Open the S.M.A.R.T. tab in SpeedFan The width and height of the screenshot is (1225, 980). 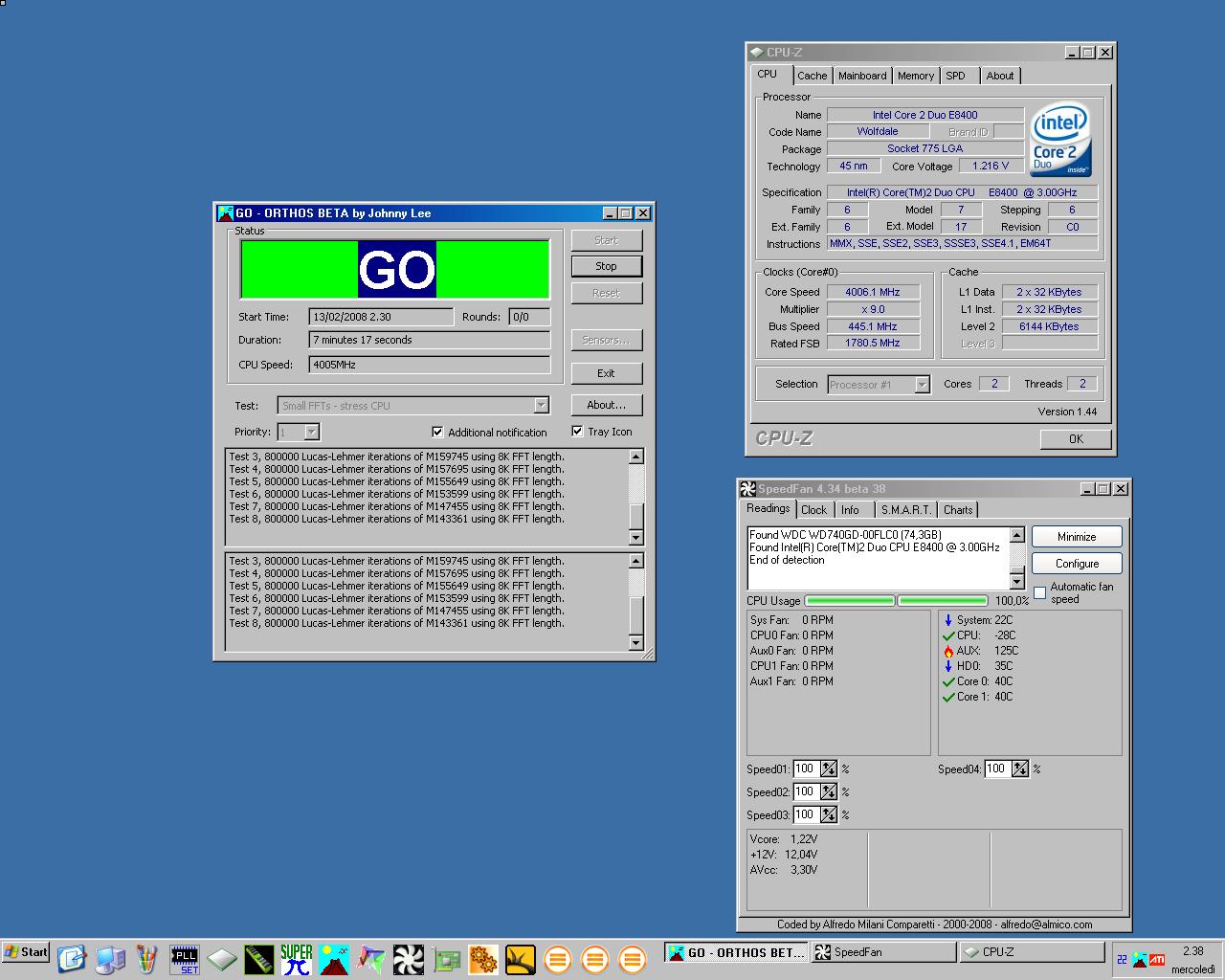tap(906, 510)
